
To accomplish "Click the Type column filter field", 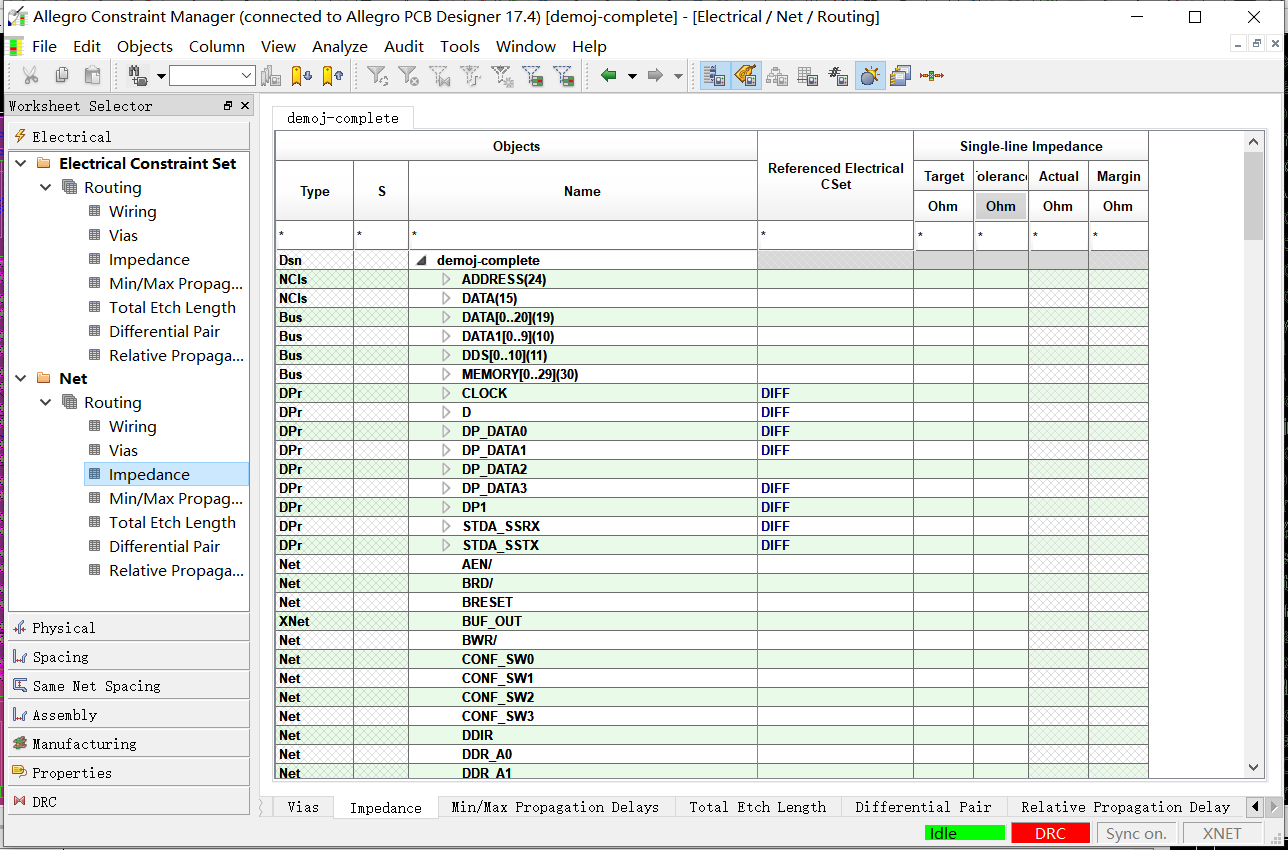I will pyautogui.click(x=314, y=236).
